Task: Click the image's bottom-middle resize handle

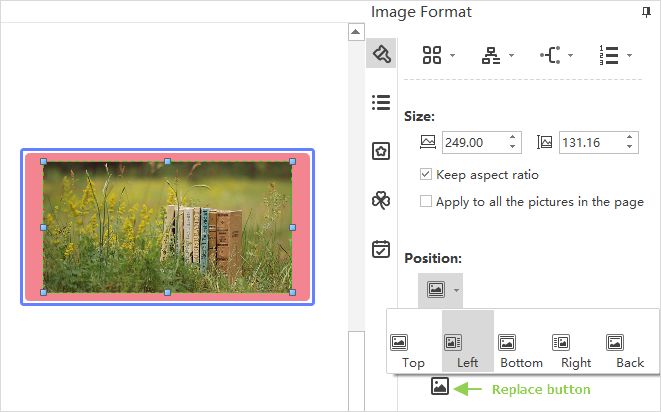Action: click(167, 292)
